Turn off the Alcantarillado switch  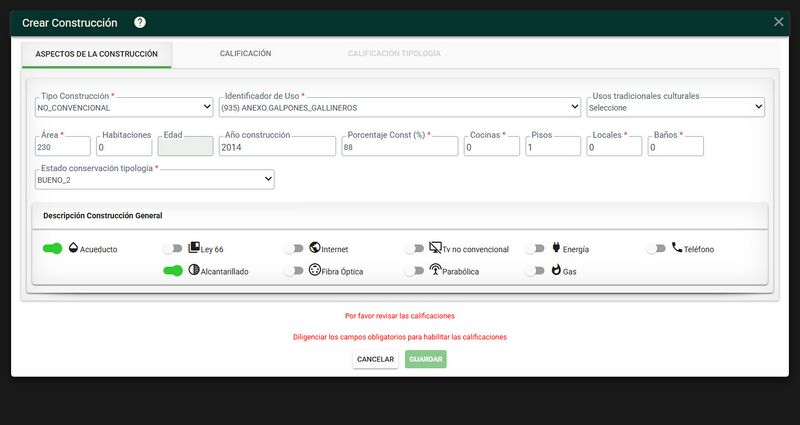click(173, 271)
